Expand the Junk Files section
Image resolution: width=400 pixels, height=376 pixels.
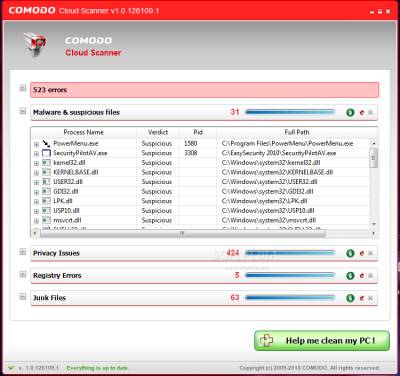point(22,296)
